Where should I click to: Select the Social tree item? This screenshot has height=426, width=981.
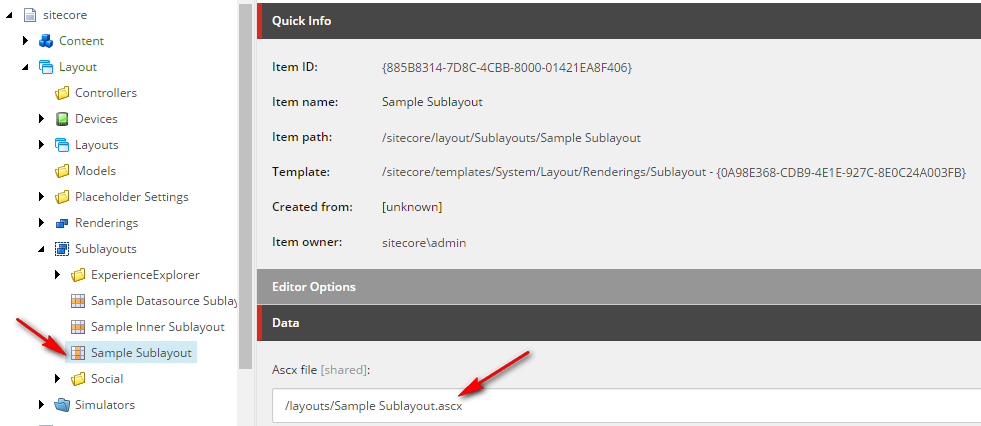107,379
